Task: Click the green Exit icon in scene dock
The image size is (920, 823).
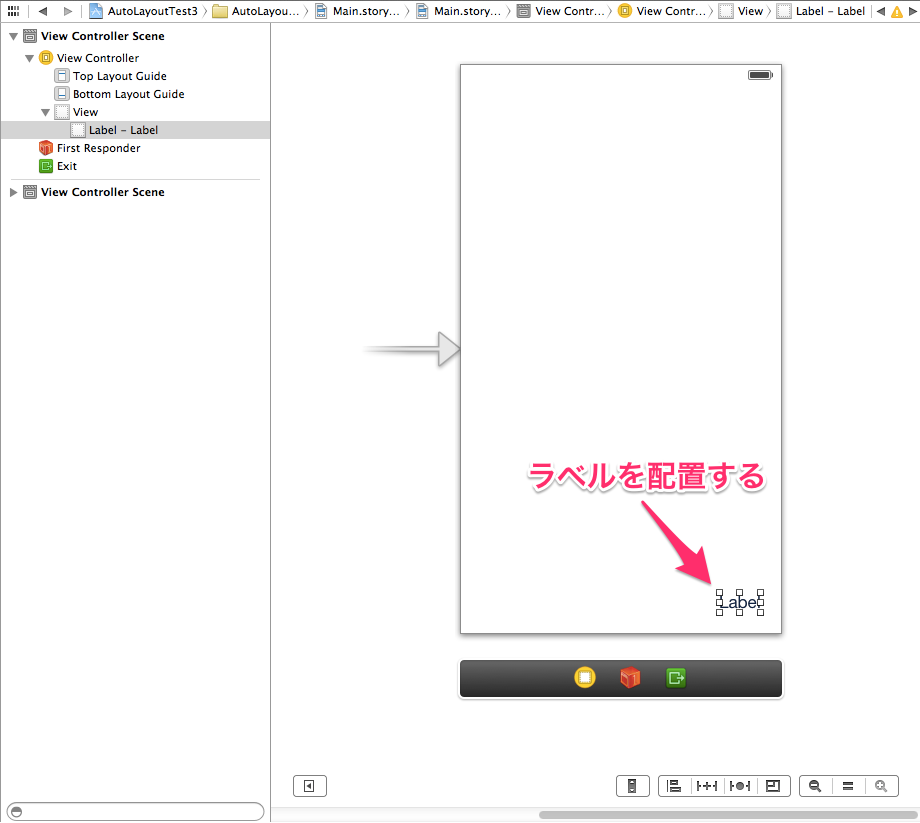Action: [x=675, y=677]
